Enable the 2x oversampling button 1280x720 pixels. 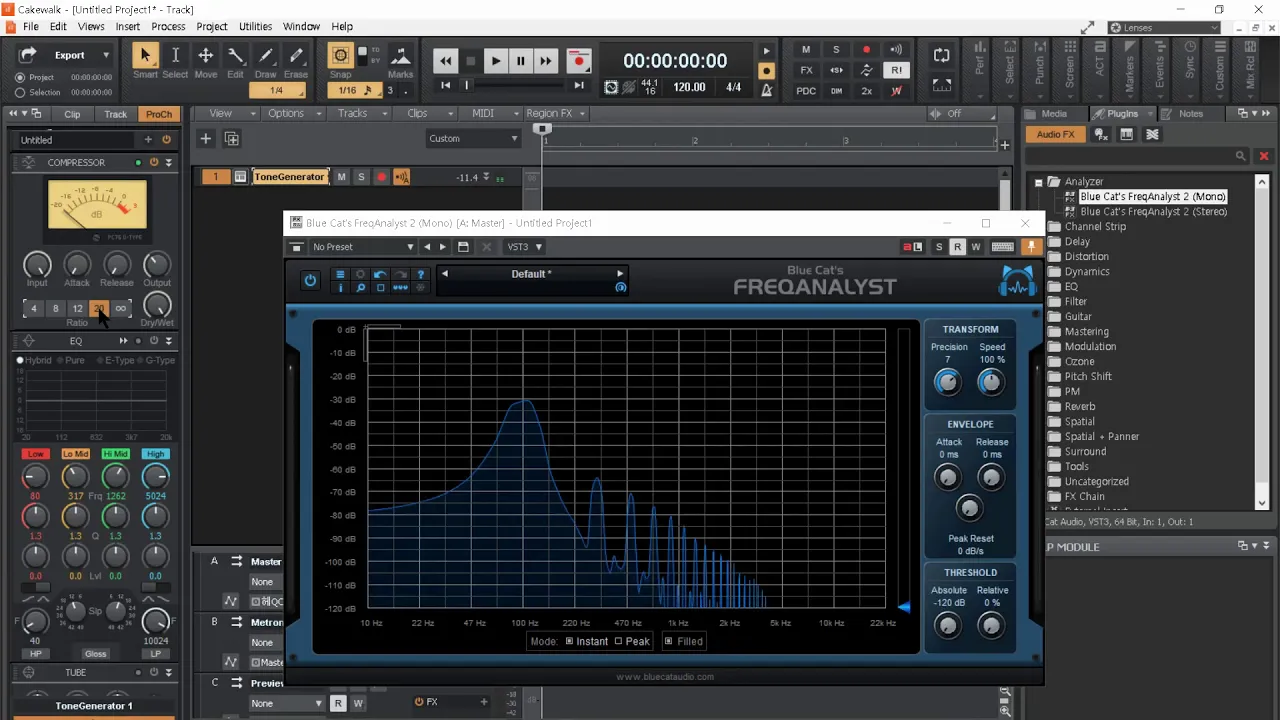pyautogui.click(x=866, y=91)
